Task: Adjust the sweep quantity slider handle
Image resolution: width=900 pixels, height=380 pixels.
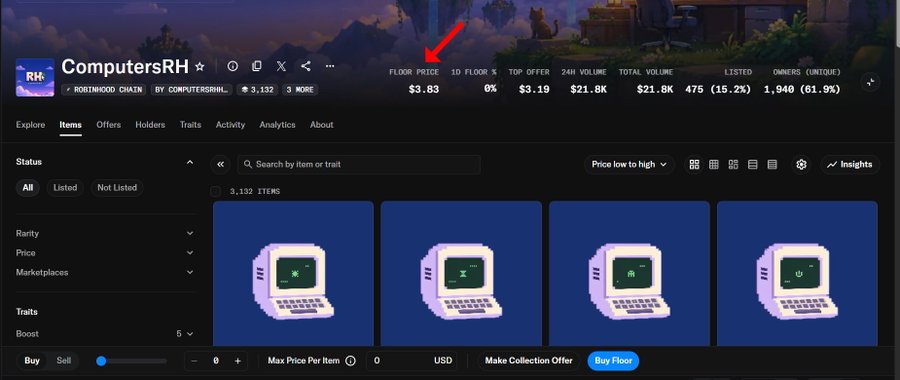Action: pos(102,361)
